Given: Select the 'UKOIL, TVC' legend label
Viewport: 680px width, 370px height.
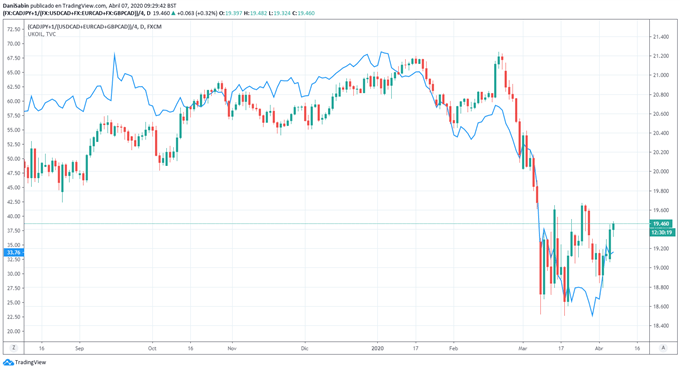Looking at the screenshot, I should pyautogui.click(x=42, y=34).
